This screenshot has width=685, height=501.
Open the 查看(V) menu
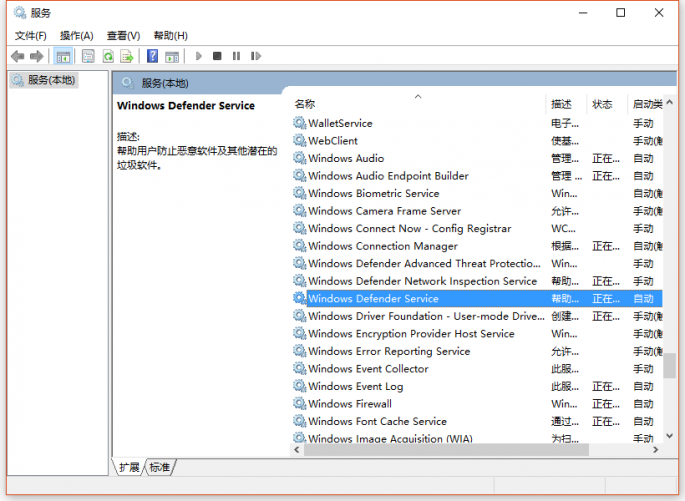tap(124, 35)
